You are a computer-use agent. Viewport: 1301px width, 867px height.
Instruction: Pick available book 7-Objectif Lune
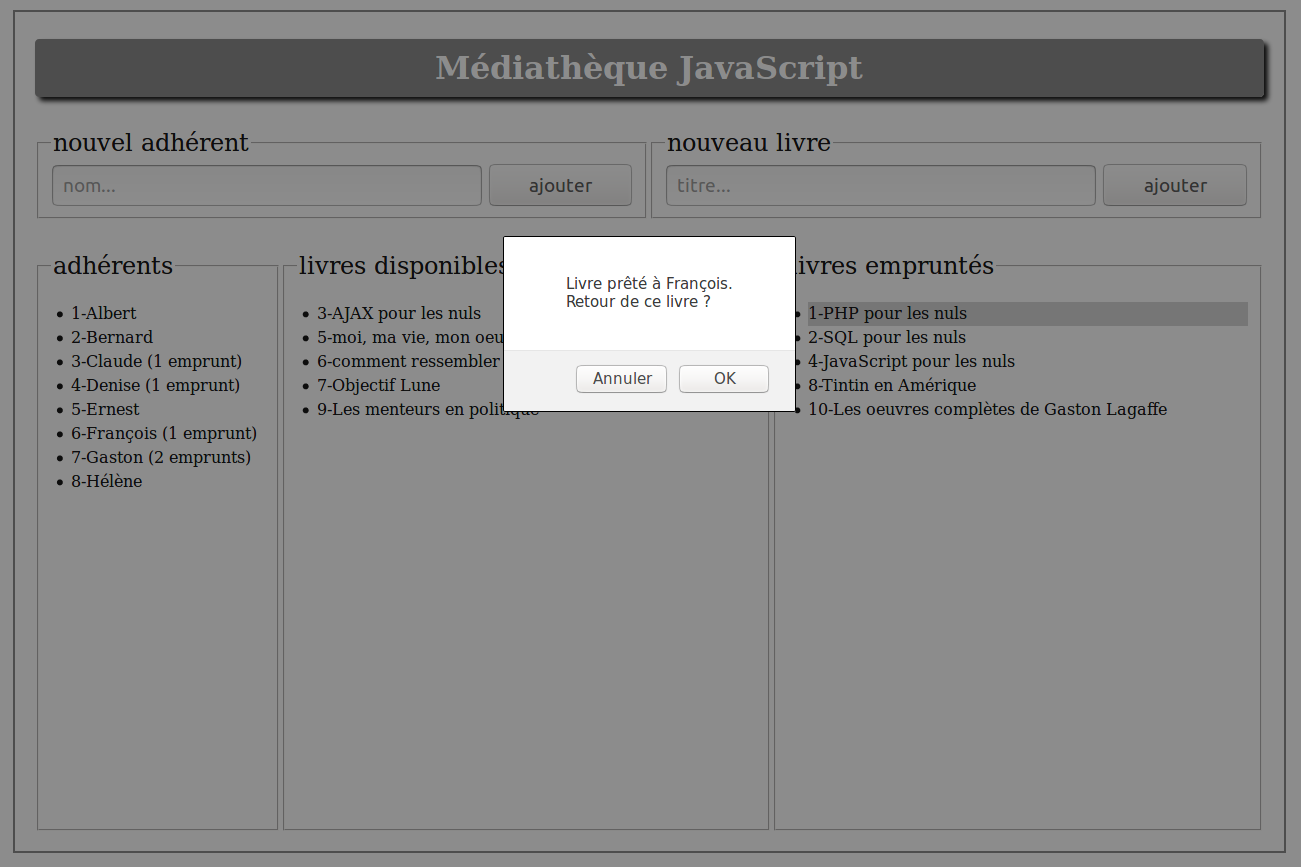tap(378, 386)
